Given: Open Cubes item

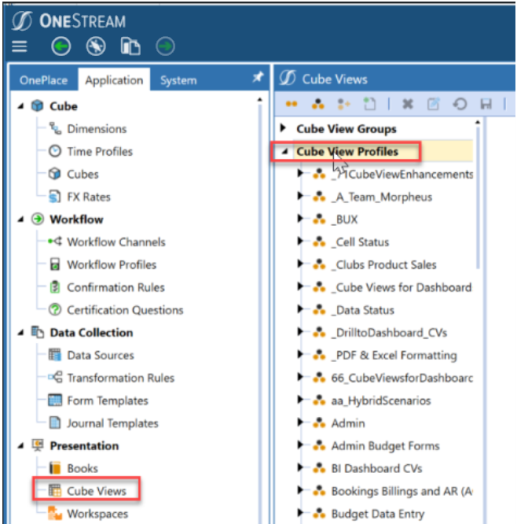Looking at the screenshot, I should click(83, 174).
